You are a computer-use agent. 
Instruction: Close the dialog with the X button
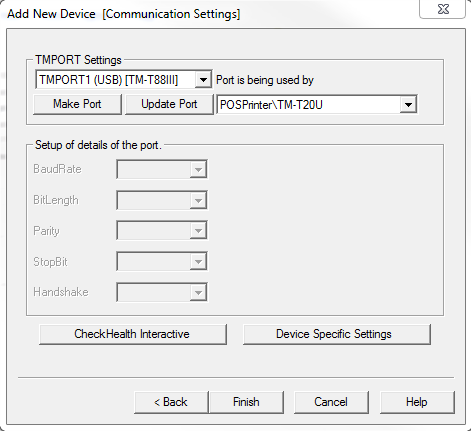point(443,9)
